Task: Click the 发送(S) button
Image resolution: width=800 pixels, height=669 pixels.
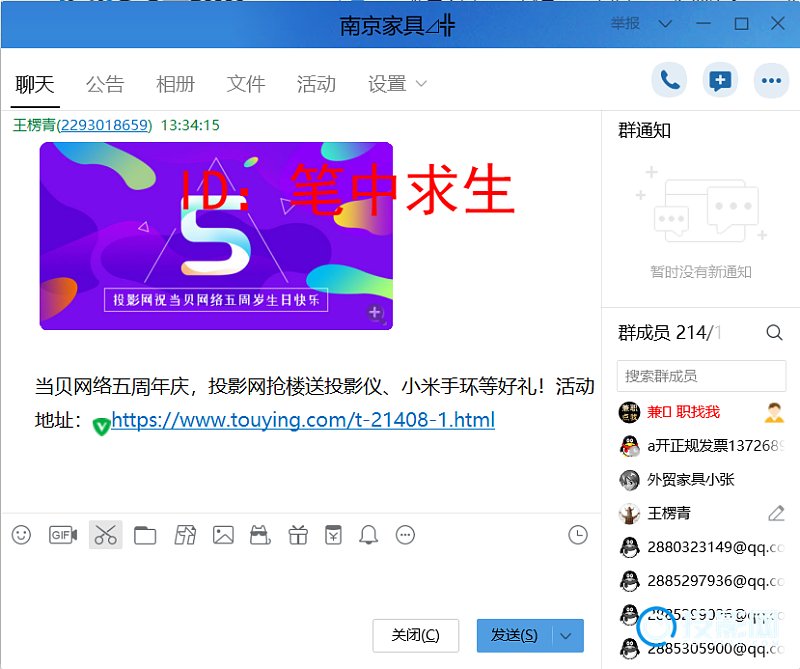Action: [x=515, y=636]
